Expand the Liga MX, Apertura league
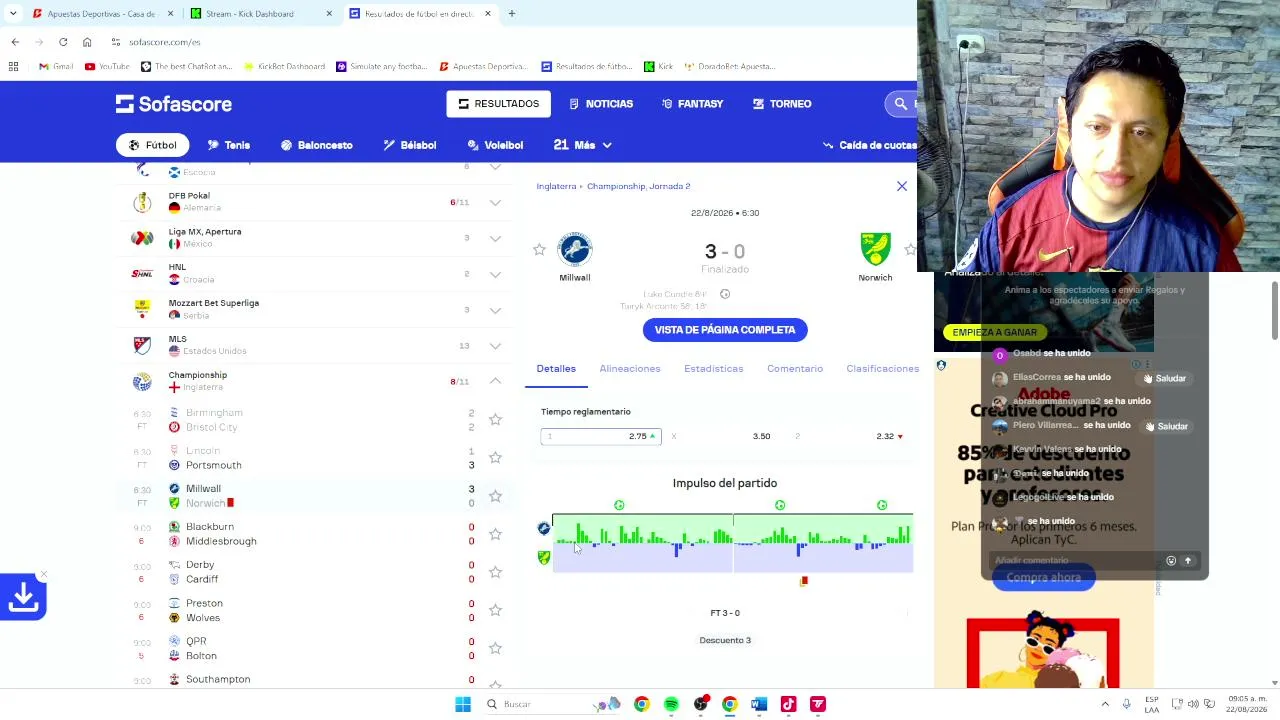This screenshot has width=1280, height=720. click(495, 238)
